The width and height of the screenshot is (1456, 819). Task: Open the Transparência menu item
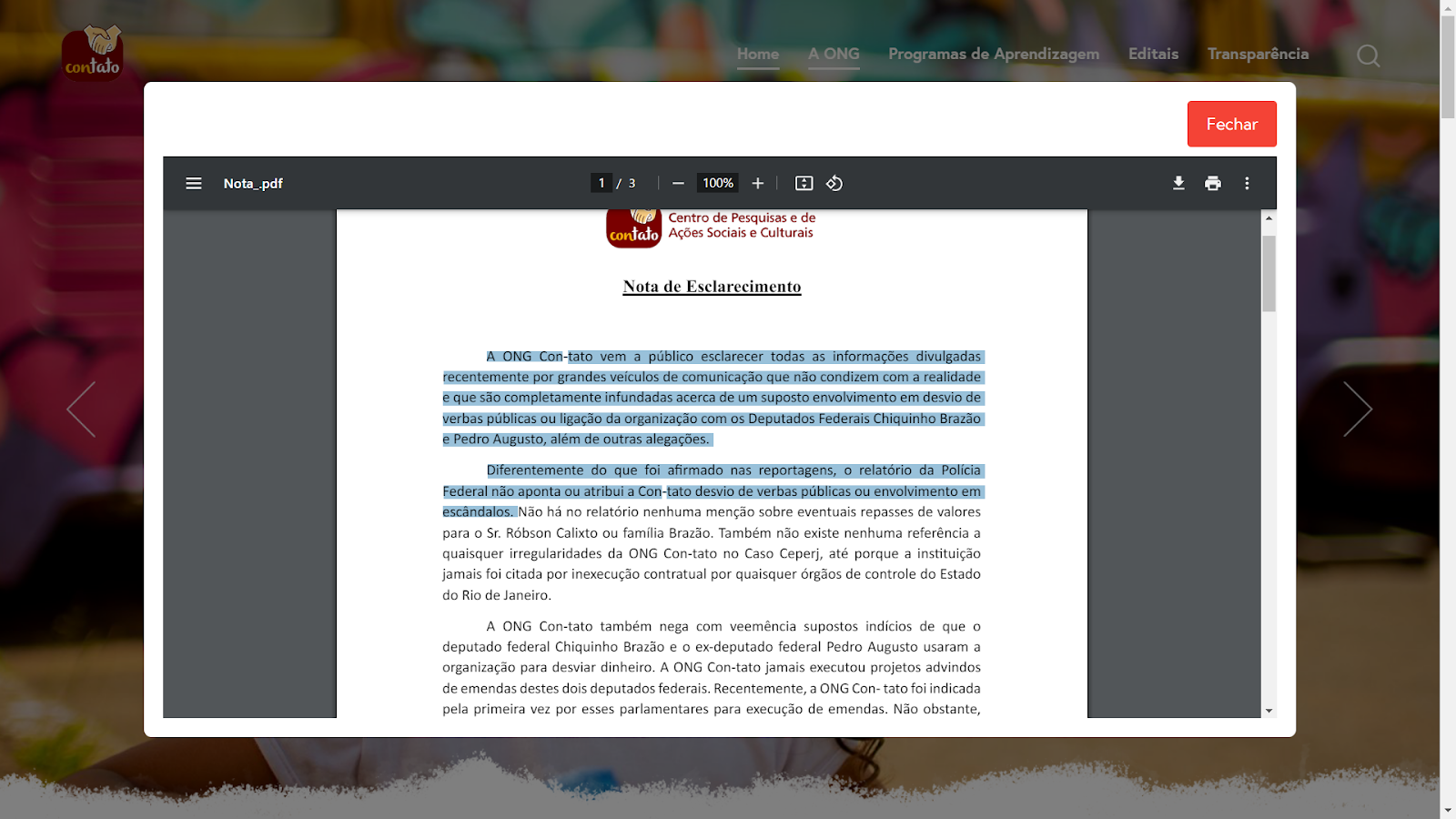(x=1259, y=54)
